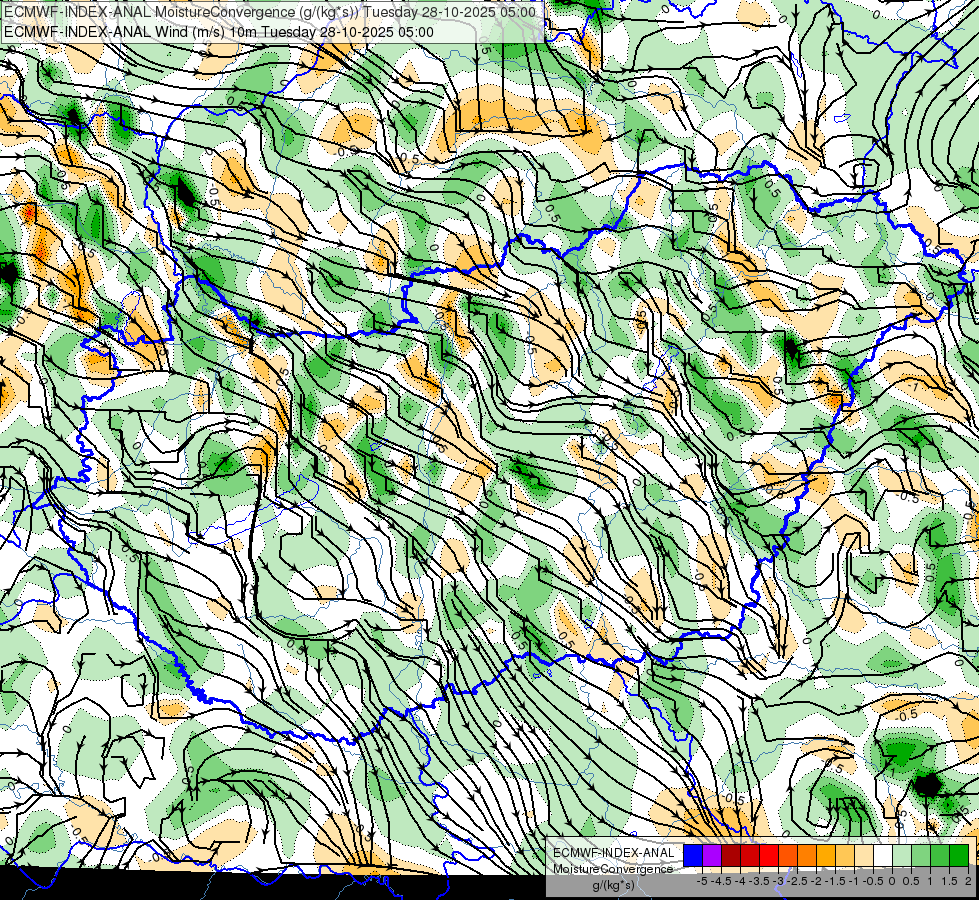Click the -3.5 legend tick label
Screen dimensions: 979x900
(759, 881)
